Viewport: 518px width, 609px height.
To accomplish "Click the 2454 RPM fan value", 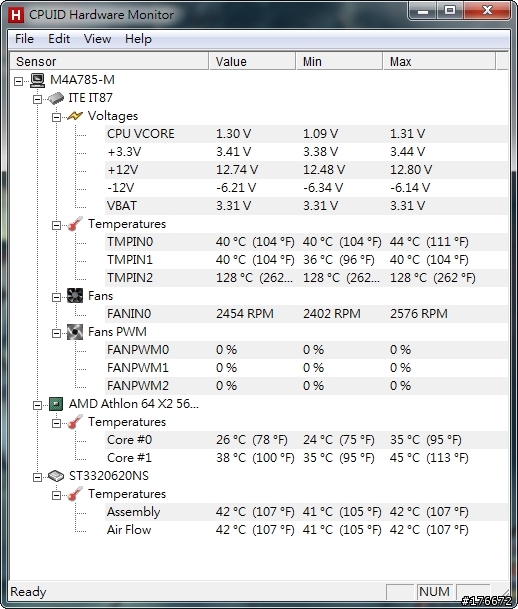I will coord(245,313).
